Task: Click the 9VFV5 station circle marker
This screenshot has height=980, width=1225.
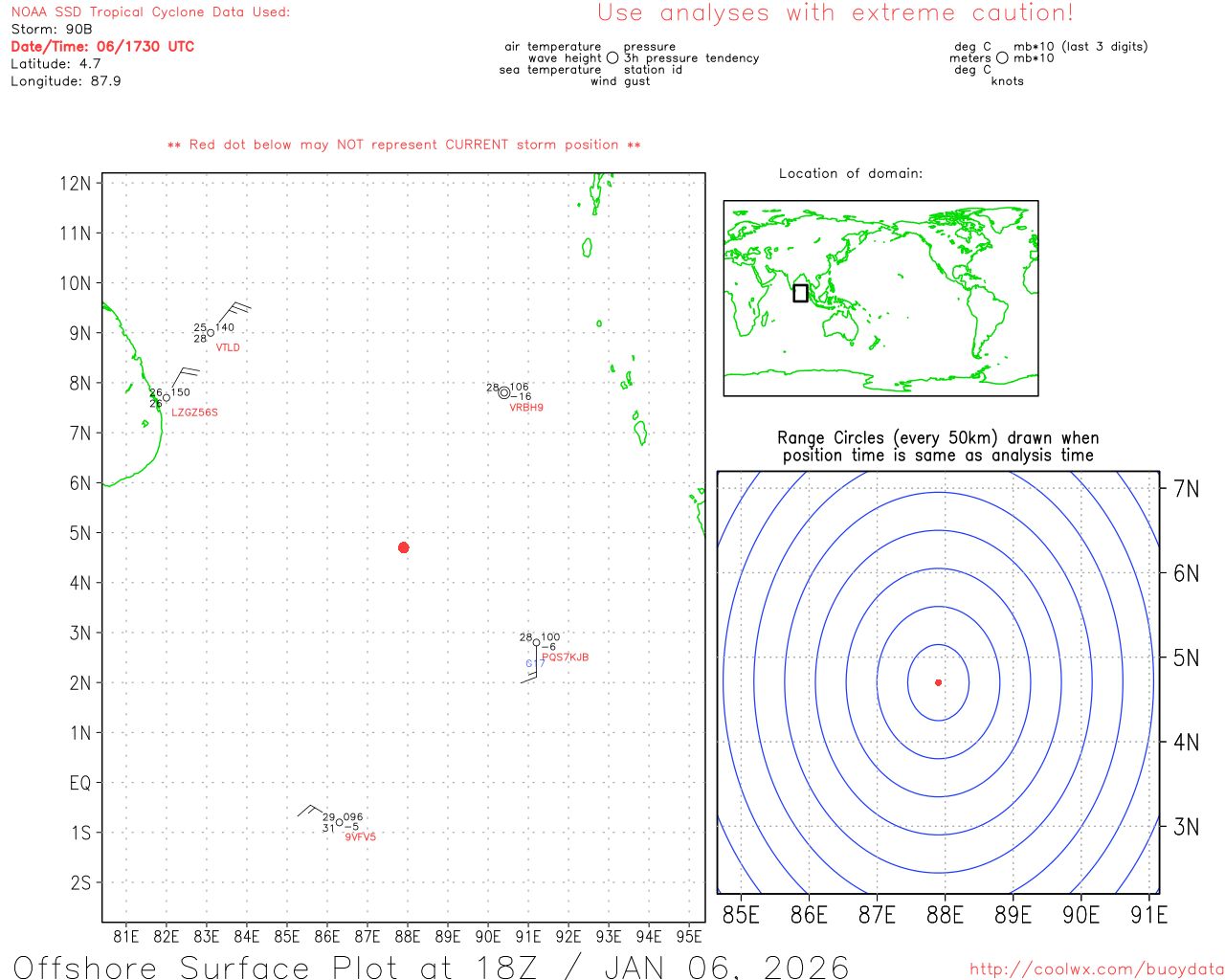Action: coord(339,822)
